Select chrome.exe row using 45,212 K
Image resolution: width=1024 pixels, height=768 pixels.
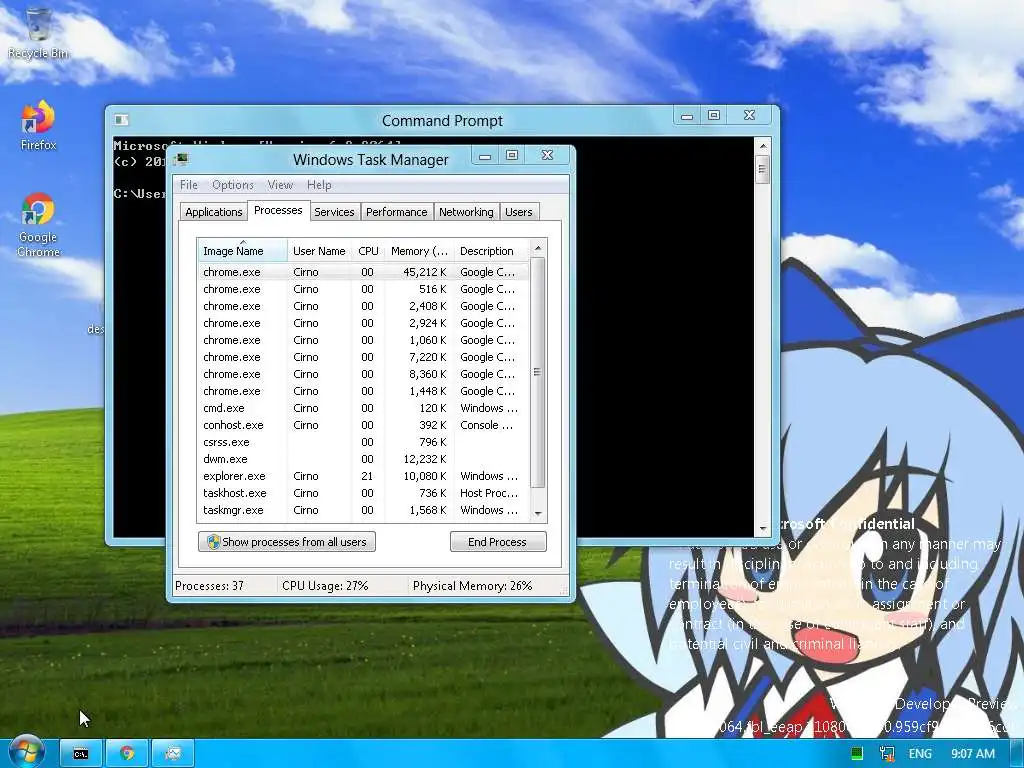[x=363, y=272]
